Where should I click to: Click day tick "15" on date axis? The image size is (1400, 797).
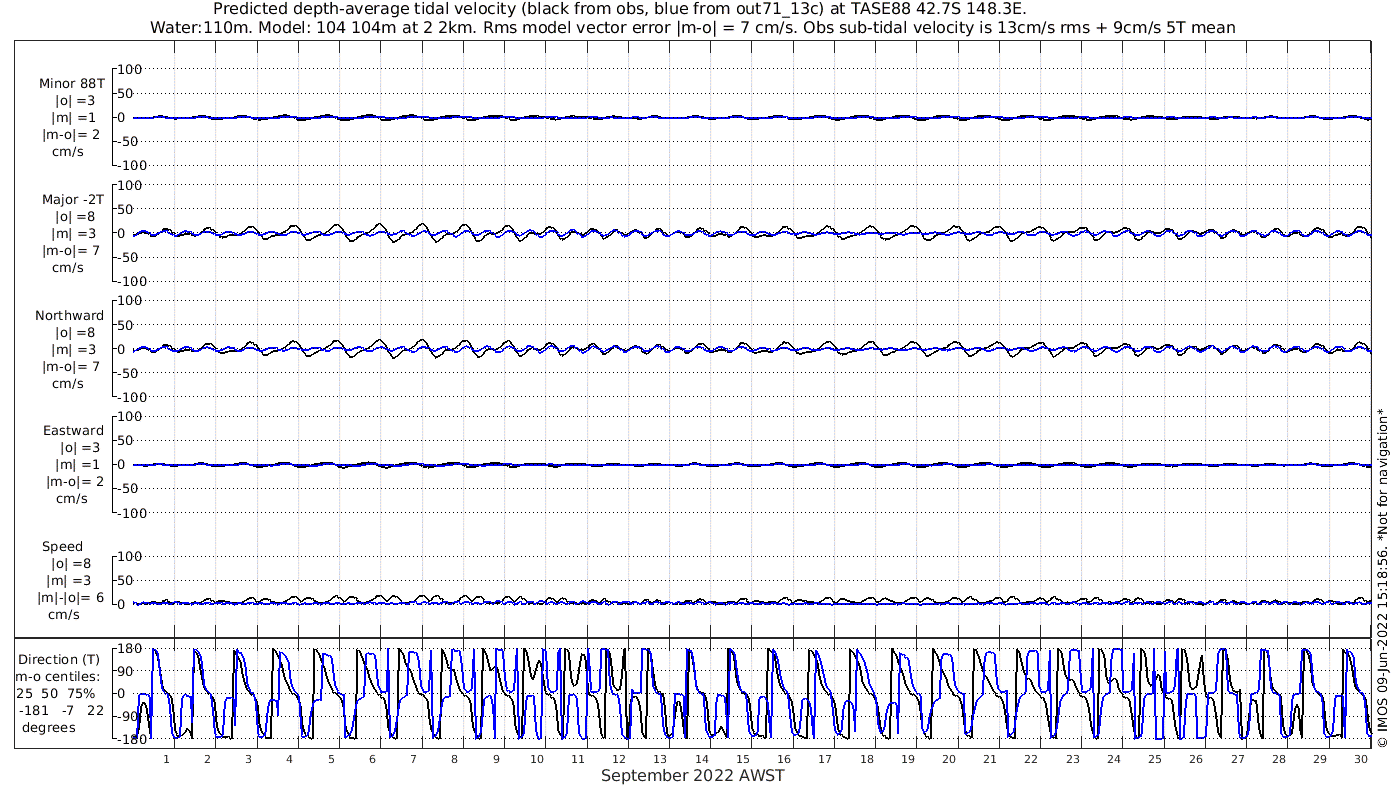pos(743,760)
